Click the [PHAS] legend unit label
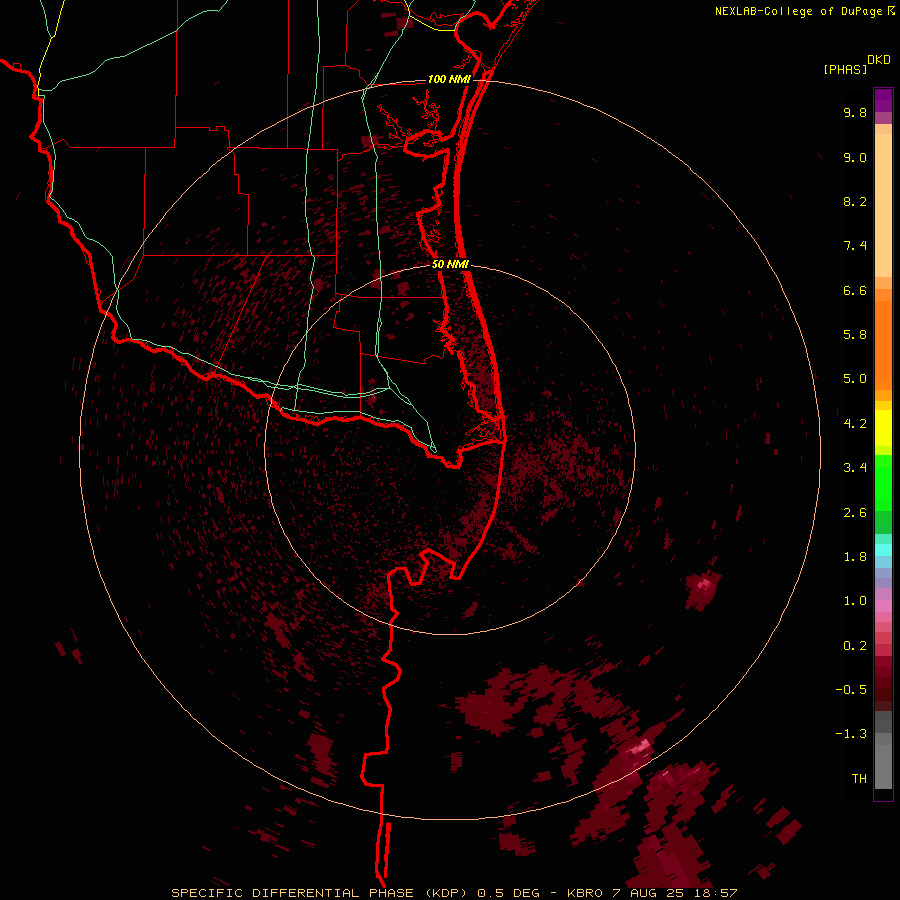 845,70
